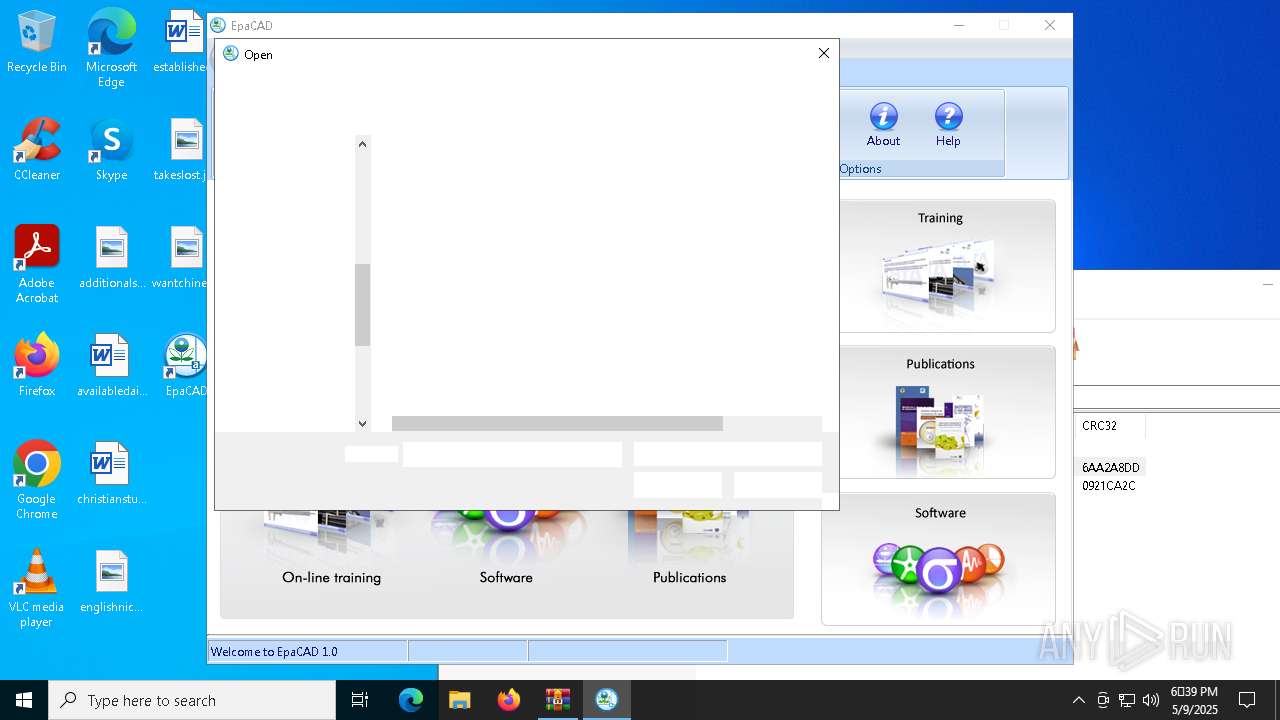
Task: Select the 6AA2A8DD row in background window
Action: (1110, 467)
